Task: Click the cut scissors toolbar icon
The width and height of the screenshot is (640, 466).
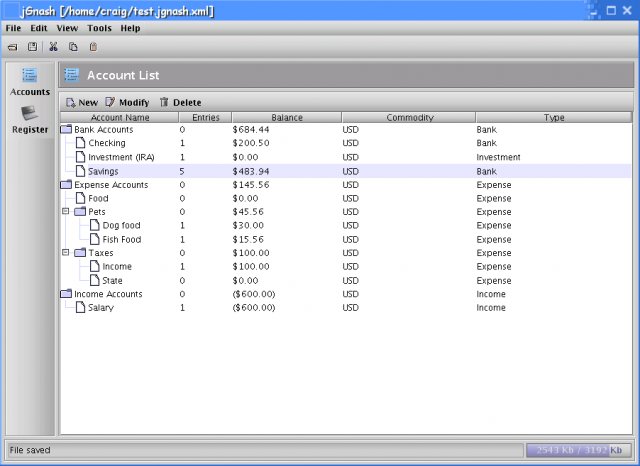Action: 53,47
